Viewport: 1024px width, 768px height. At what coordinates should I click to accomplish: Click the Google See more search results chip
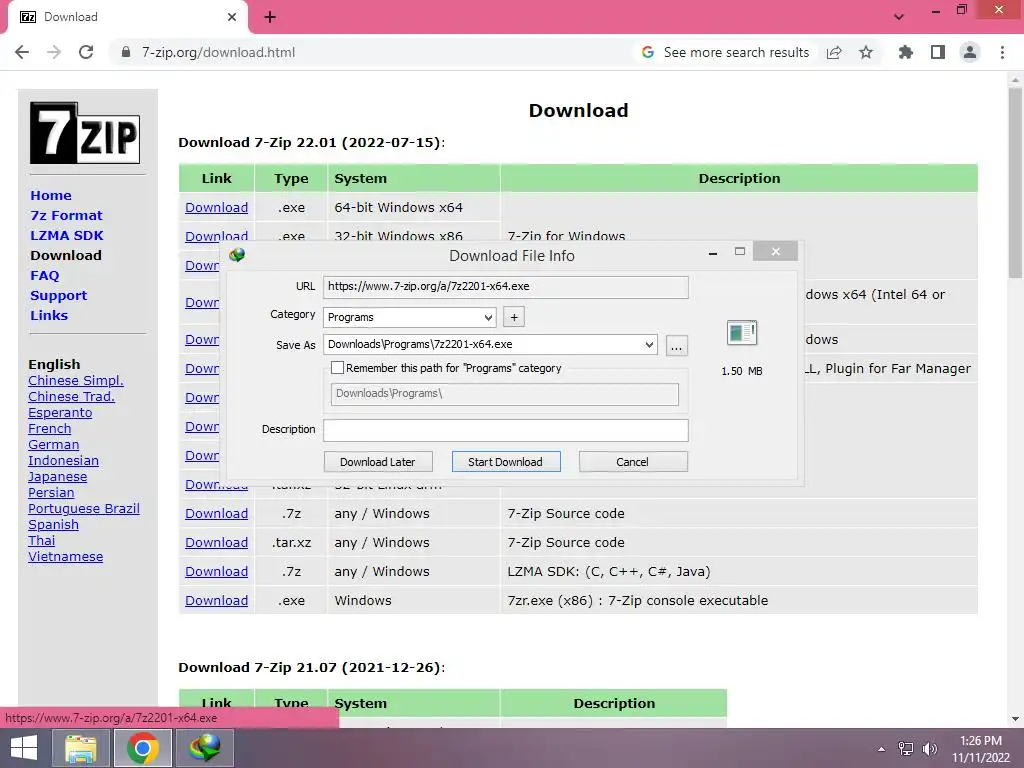coord(726,52)
